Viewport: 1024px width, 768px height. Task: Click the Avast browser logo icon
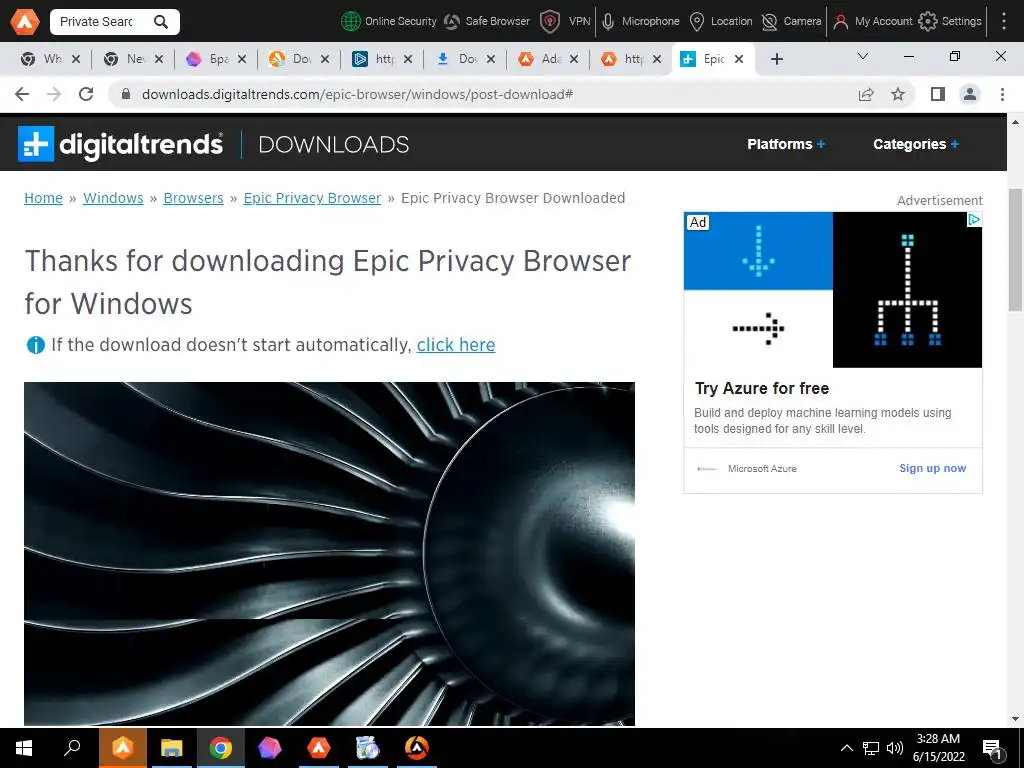(x=25, y=22)
